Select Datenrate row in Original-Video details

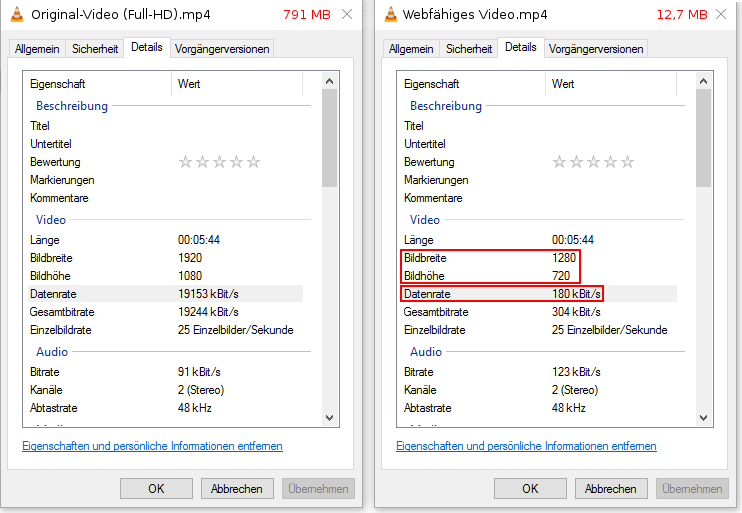click(165, 294)
